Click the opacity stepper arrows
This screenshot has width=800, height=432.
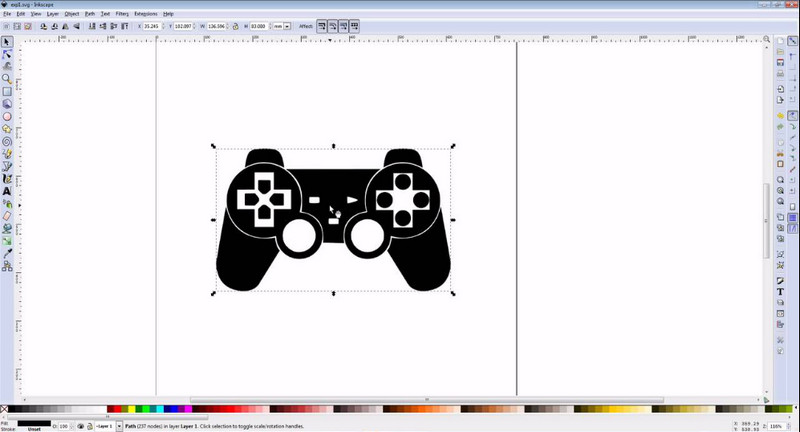71,426
